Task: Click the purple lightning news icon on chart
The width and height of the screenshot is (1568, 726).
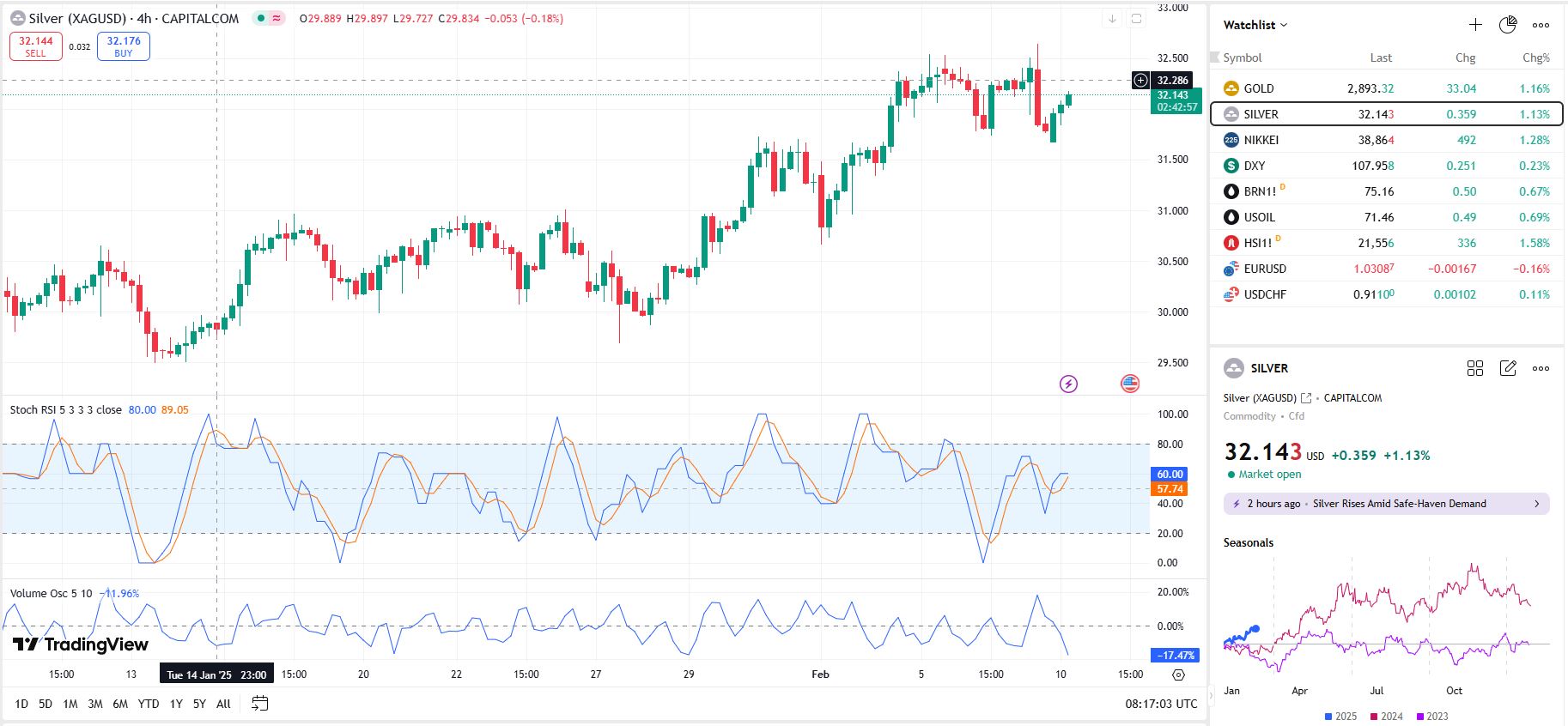Action: 1068,384
